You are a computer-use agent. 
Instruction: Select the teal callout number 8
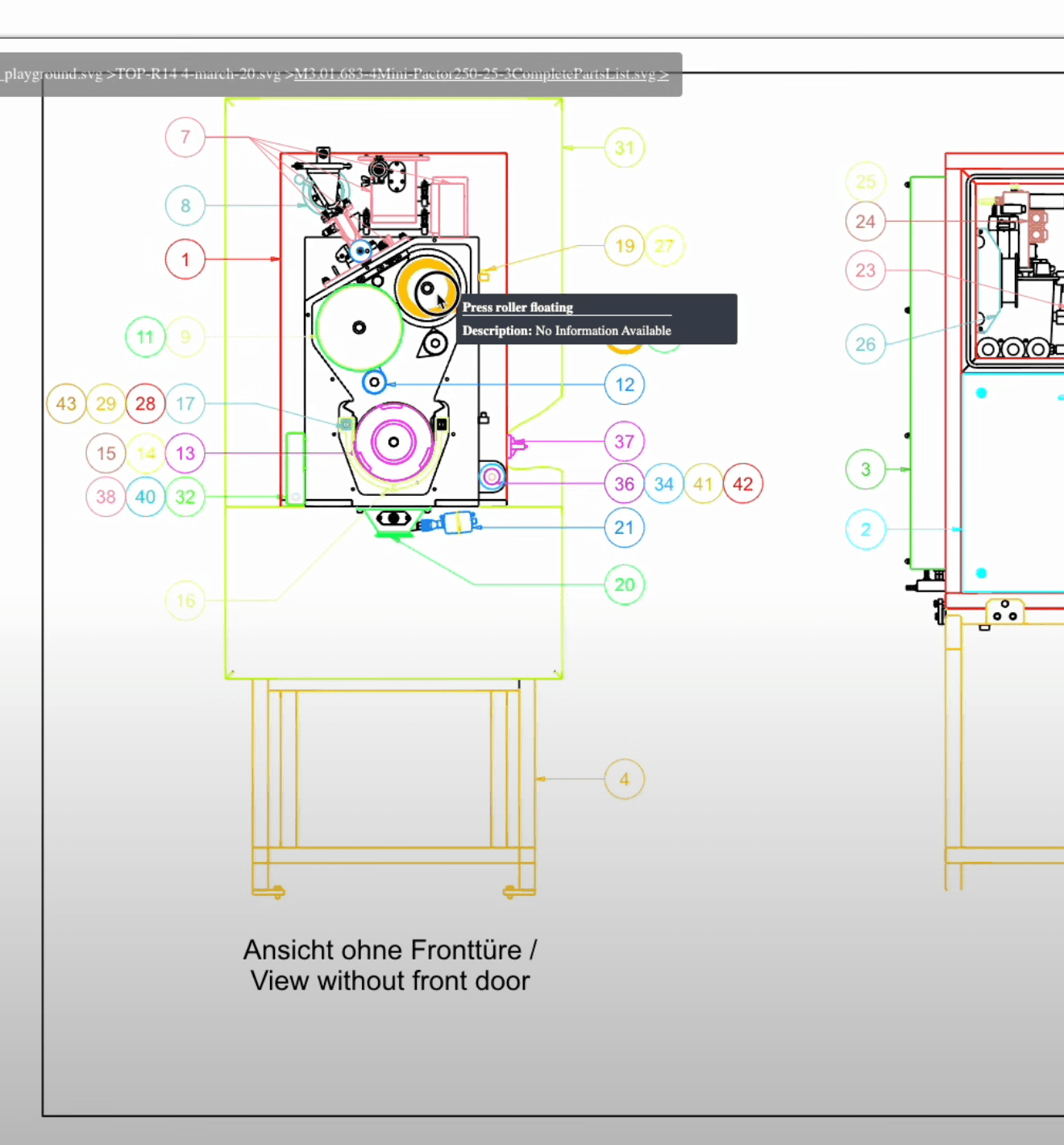(185, 206)
